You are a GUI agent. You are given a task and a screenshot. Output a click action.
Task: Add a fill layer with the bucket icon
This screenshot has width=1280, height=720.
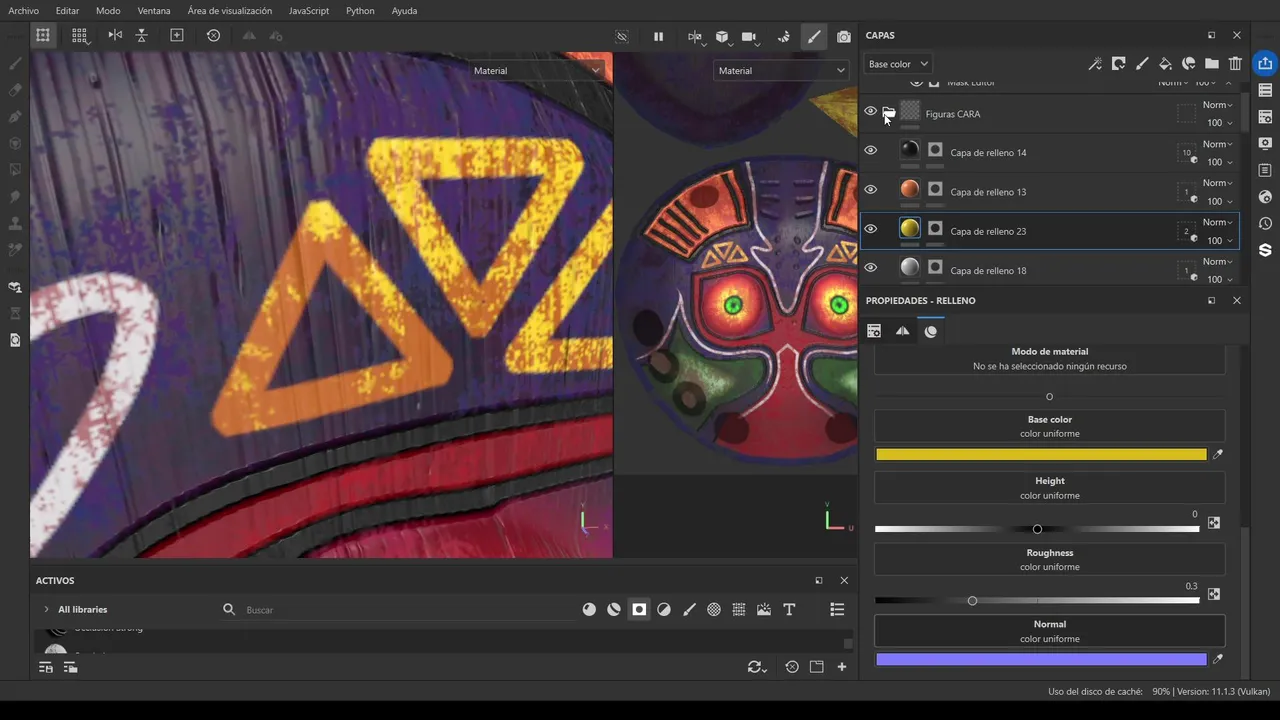[1165, 64]
